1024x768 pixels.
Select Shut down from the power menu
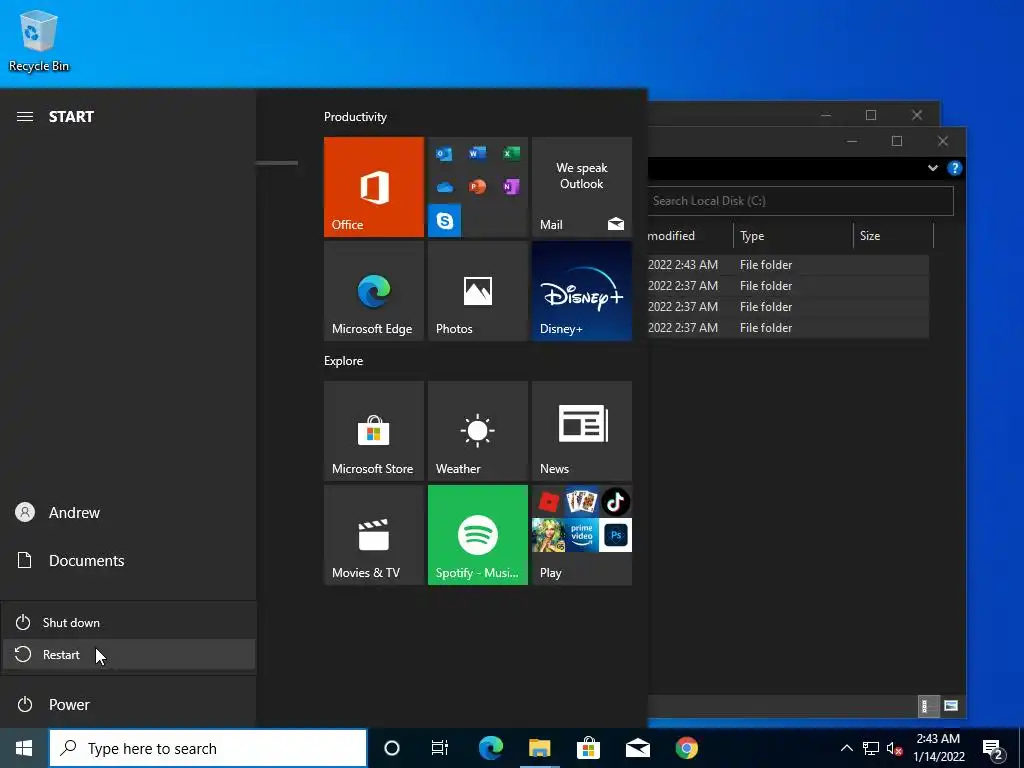click(x=129, y=622)
